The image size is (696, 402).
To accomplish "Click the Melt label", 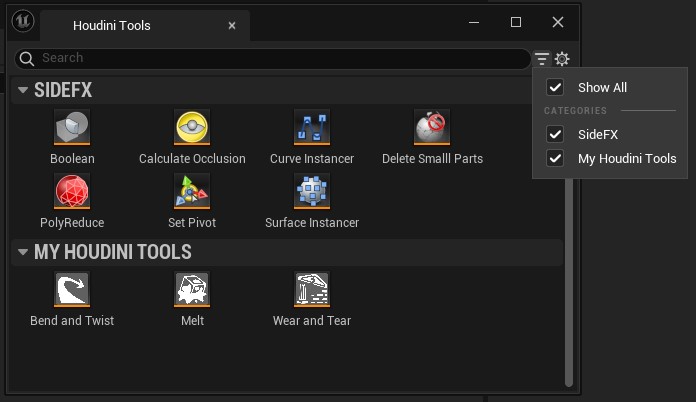I will coord(192,321).
